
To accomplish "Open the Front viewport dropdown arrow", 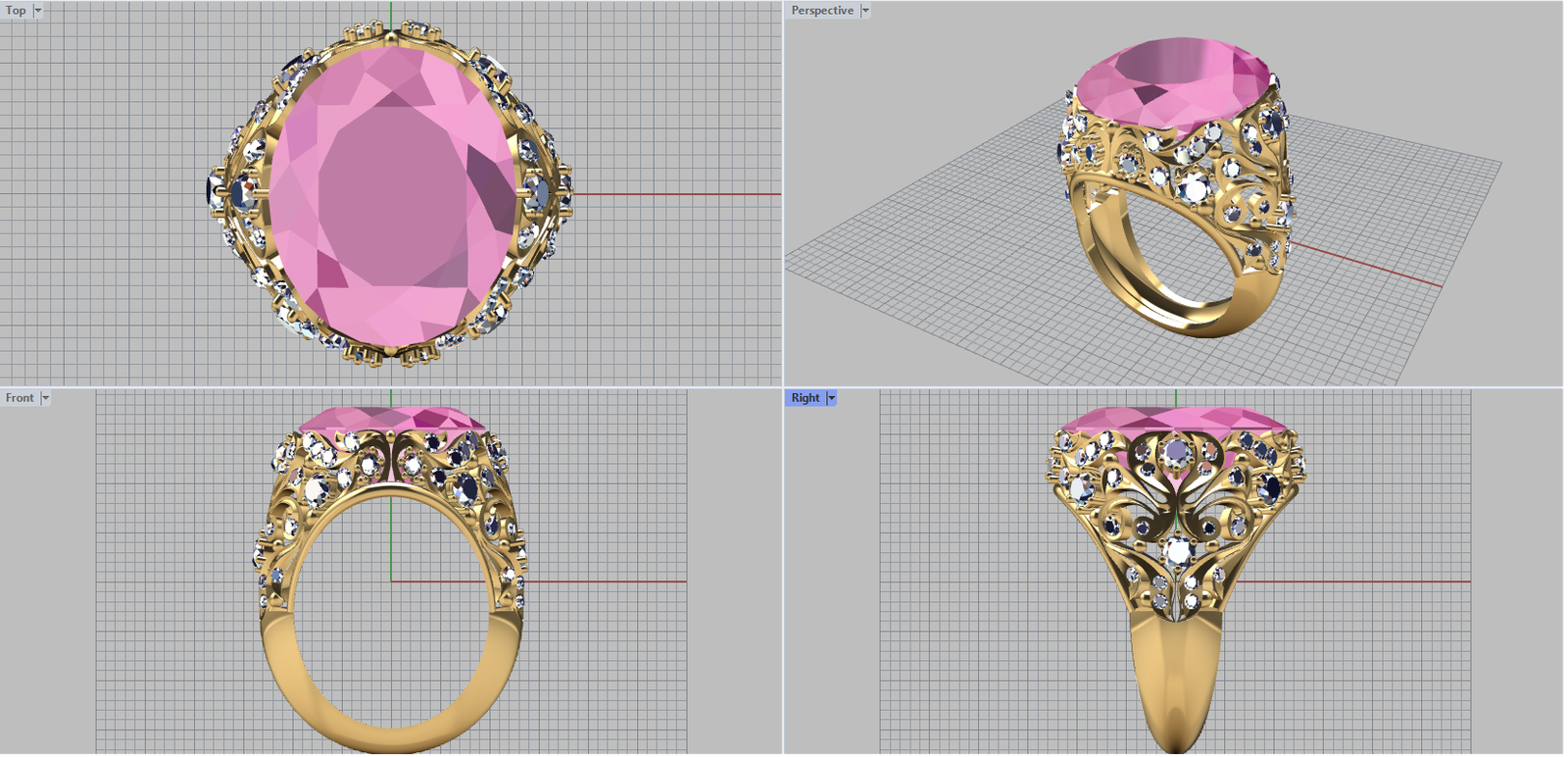I will [x=45, y=398].
